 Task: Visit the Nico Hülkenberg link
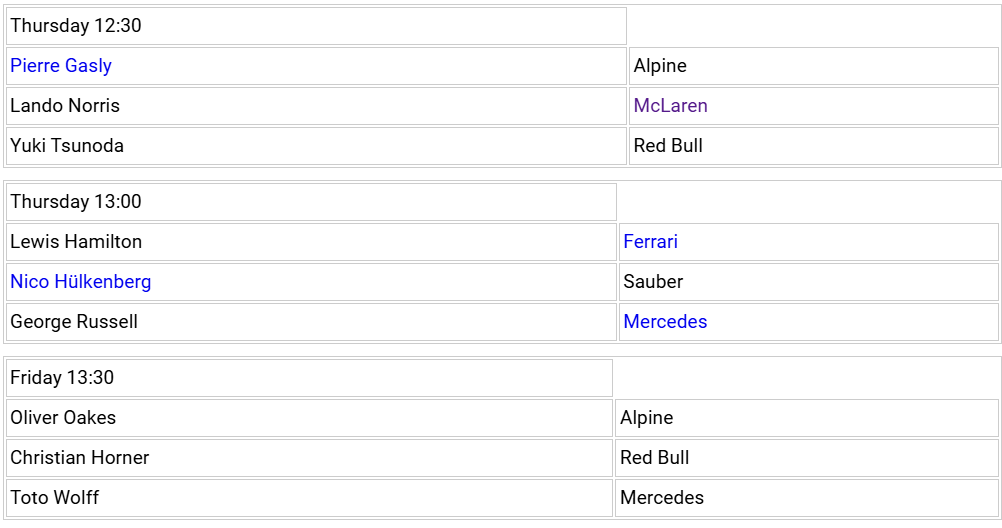pyautogui.click(x=81, y=282)
